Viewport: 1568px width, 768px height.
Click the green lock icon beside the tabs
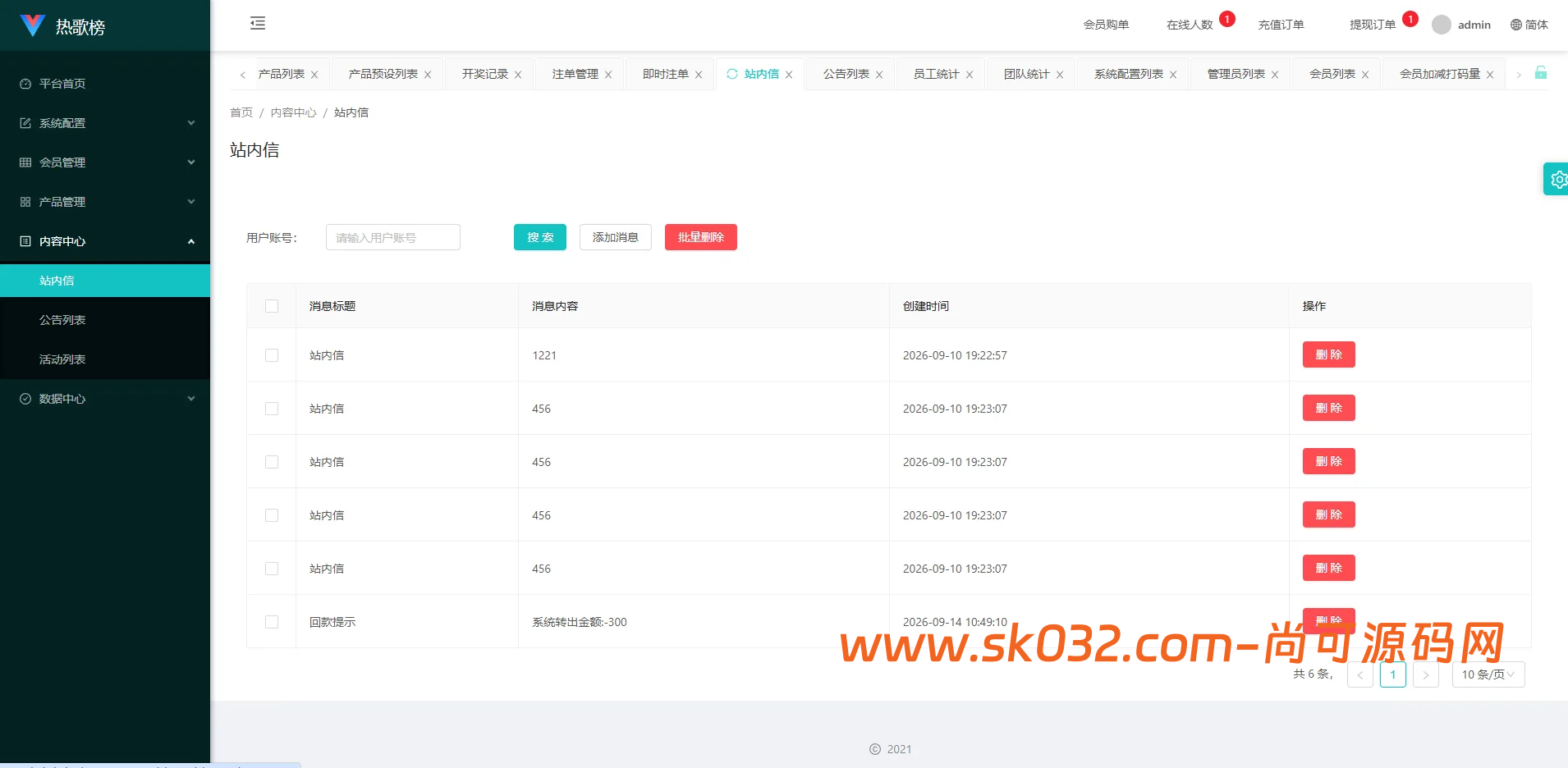[1541, 73]
